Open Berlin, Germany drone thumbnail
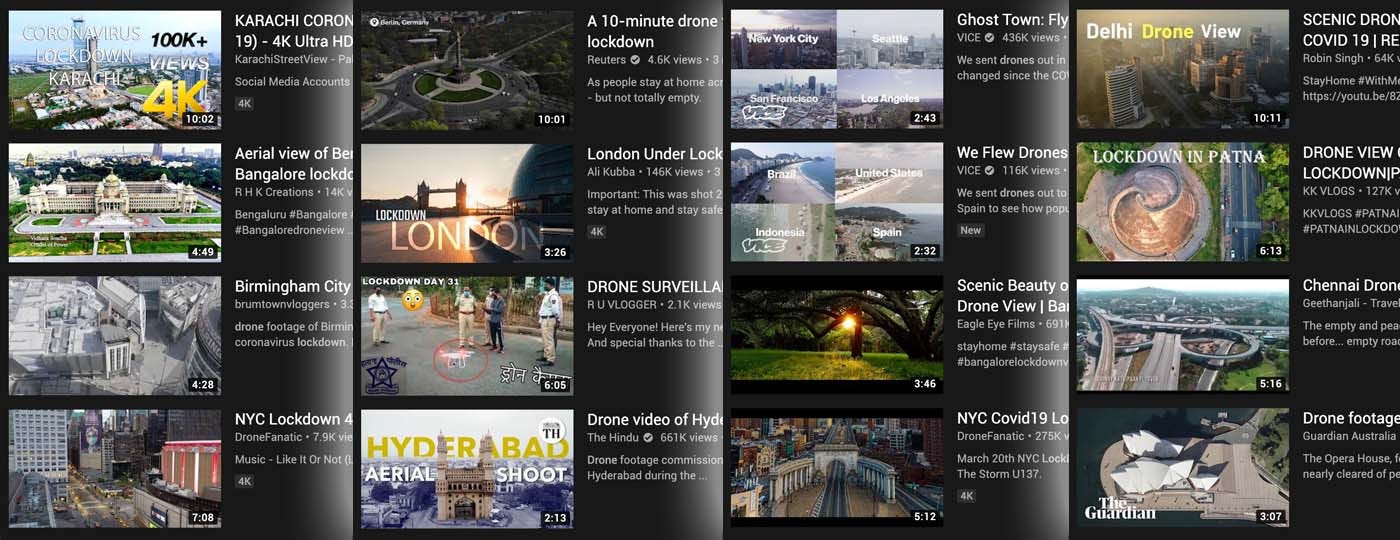The image size is (1400, 540). coord(467,70)
